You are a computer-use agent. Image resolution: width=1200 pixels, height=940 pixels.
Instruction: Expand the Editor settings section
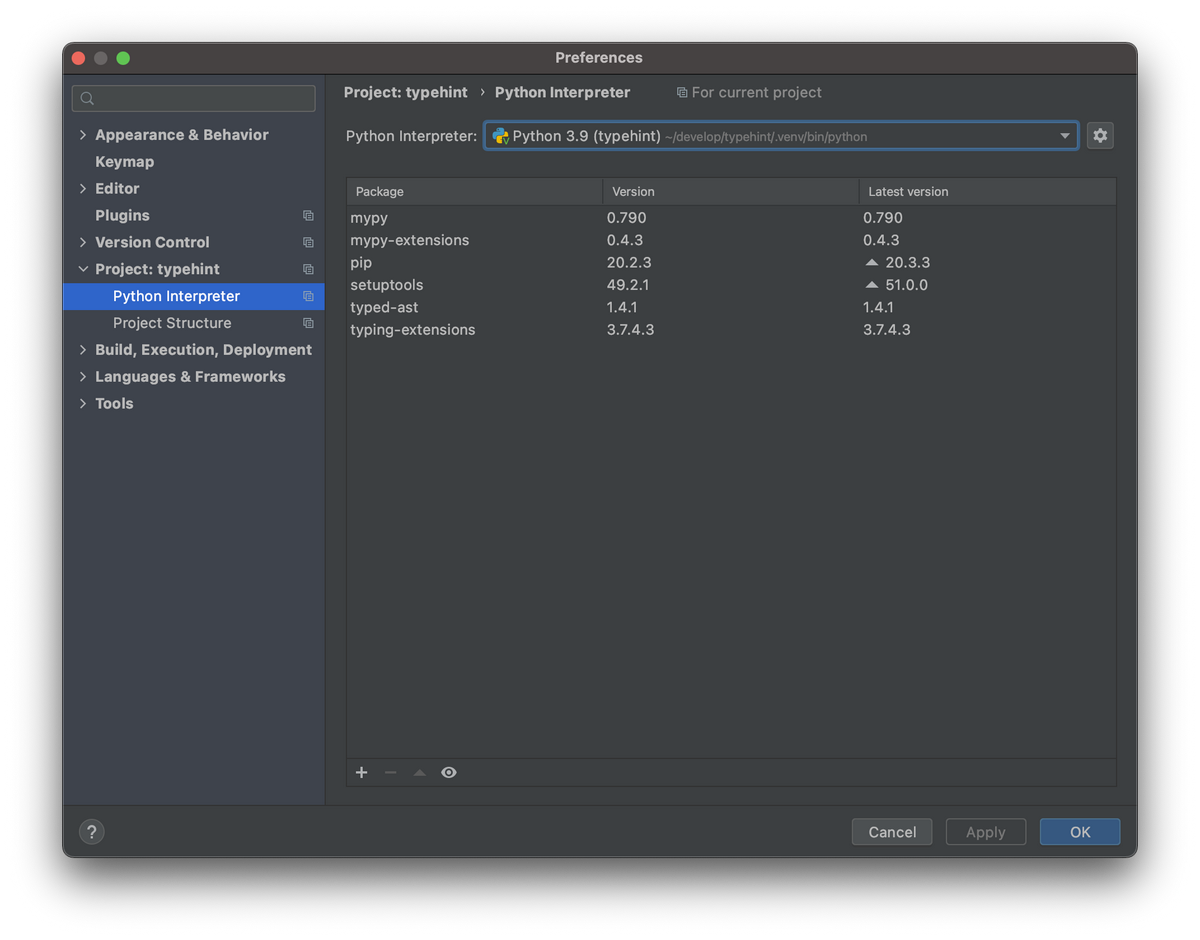(x=83, y=189)
